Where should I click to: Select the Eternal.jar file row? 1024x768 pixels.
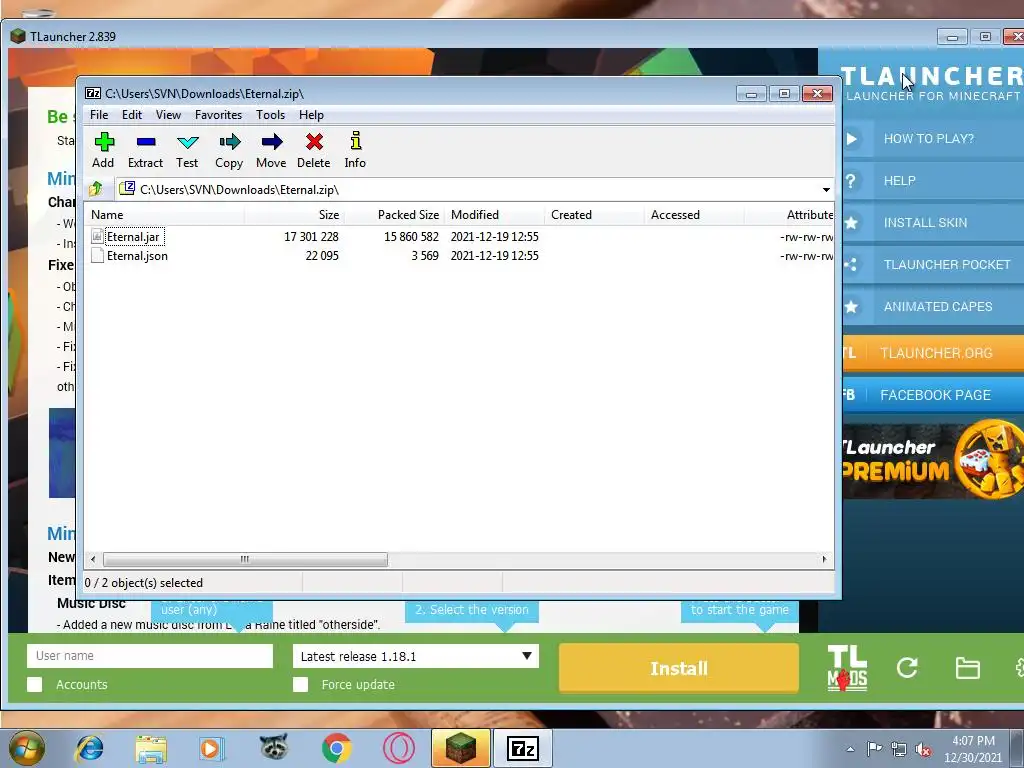point(460,236)
